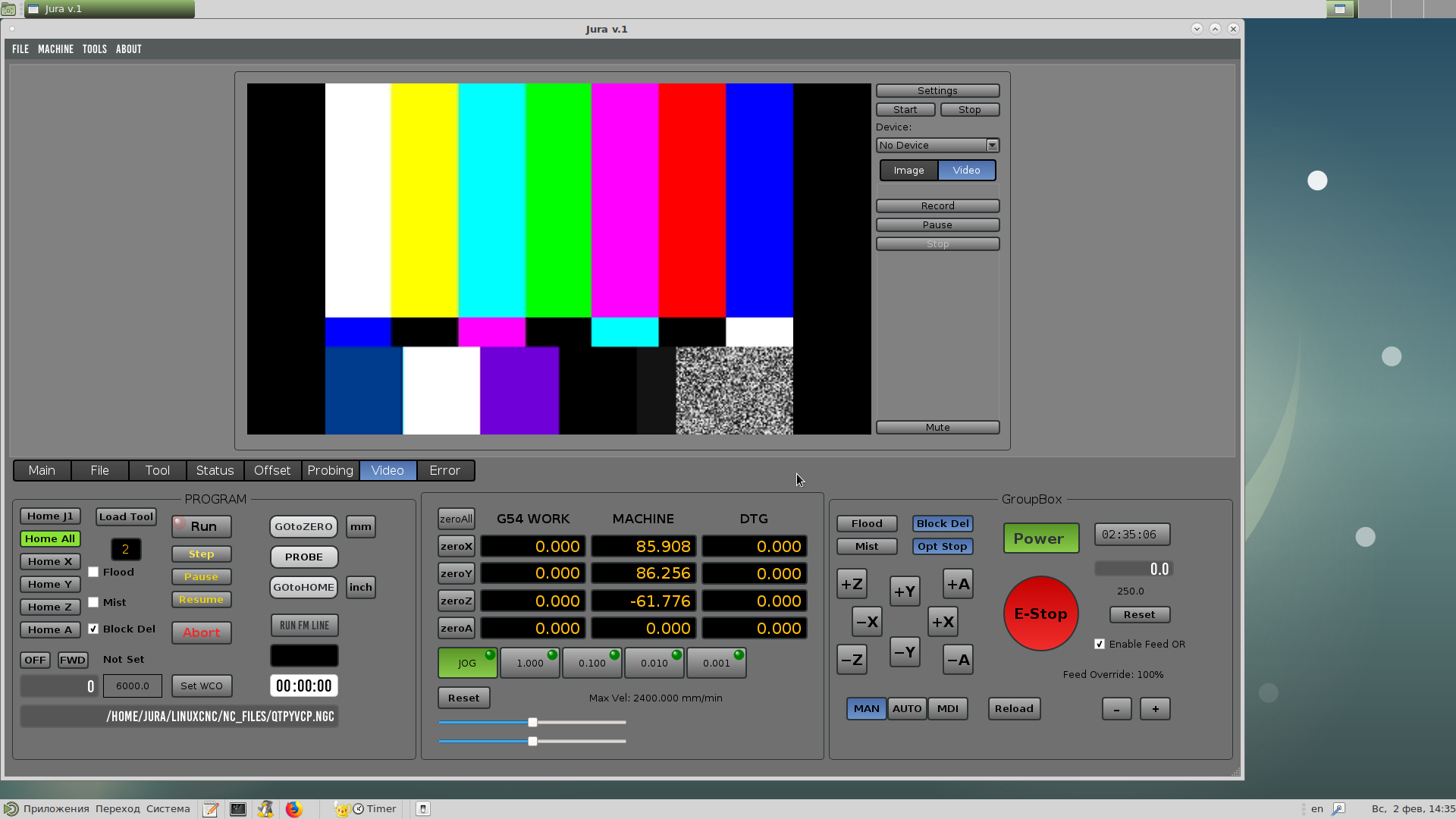Jog the +A axis
The width and height of the screenshot is (1456, 819).
tap(958, 585)
